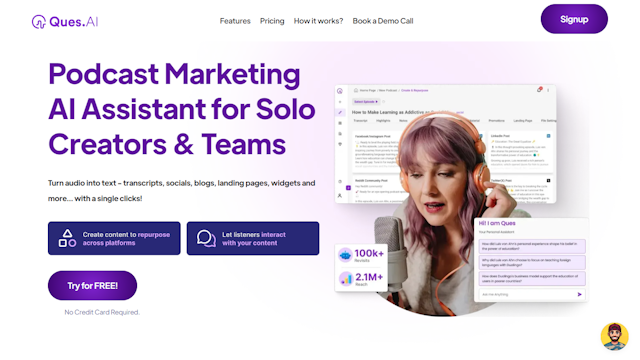Click the first suggested question in Ques chat
This screenshot has width=640, height=360.
click(x=532, y=246)
